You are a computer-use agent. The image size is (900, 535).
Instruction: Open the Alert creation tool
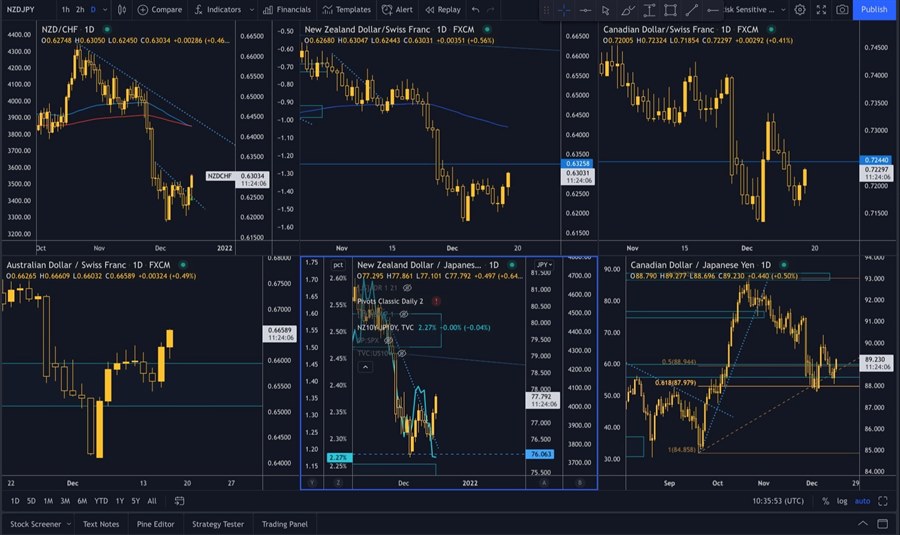click(x=398, y=9)
